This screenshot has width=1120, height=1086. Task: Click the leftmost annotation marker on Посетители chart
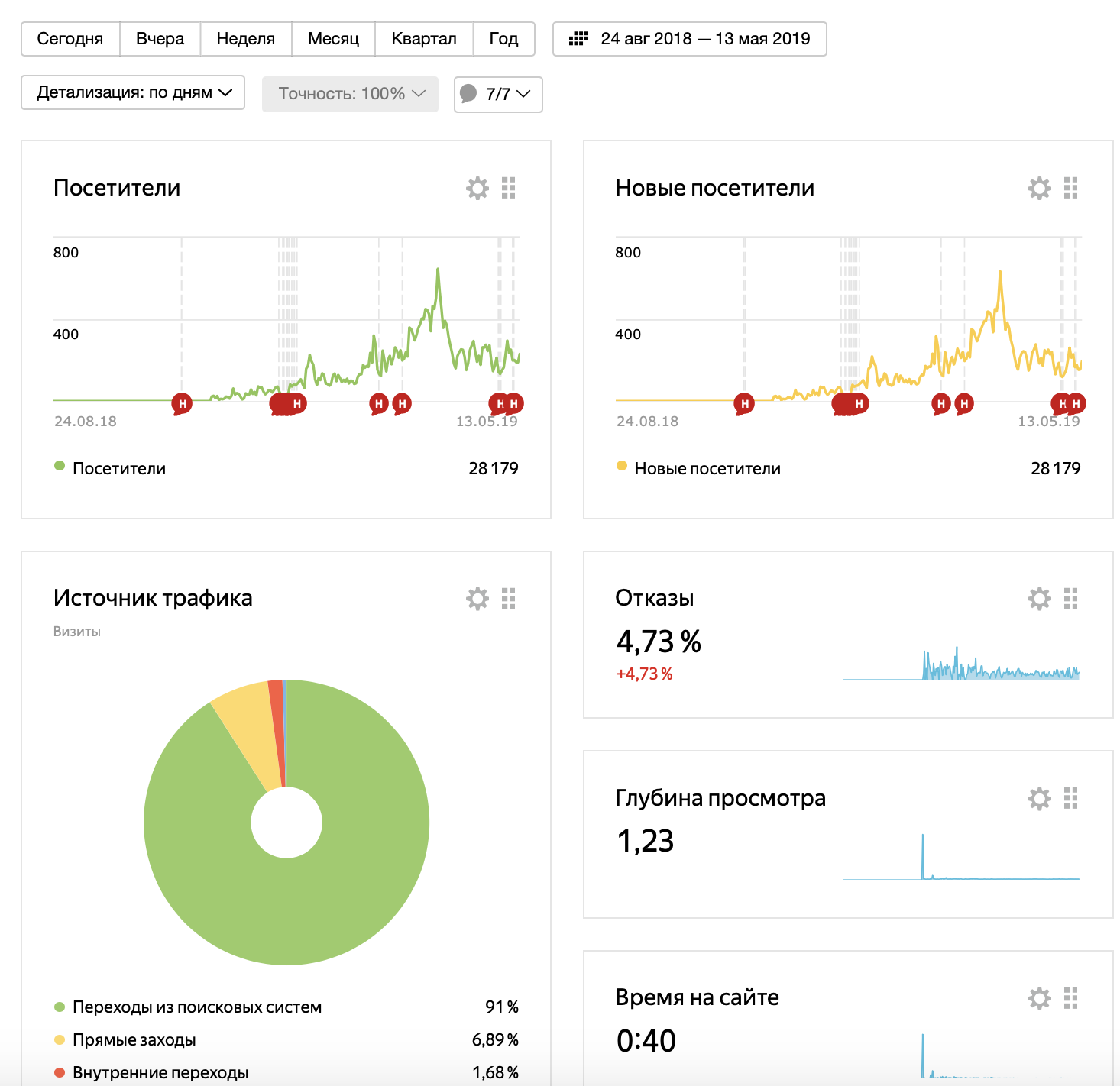pos(182,403)
